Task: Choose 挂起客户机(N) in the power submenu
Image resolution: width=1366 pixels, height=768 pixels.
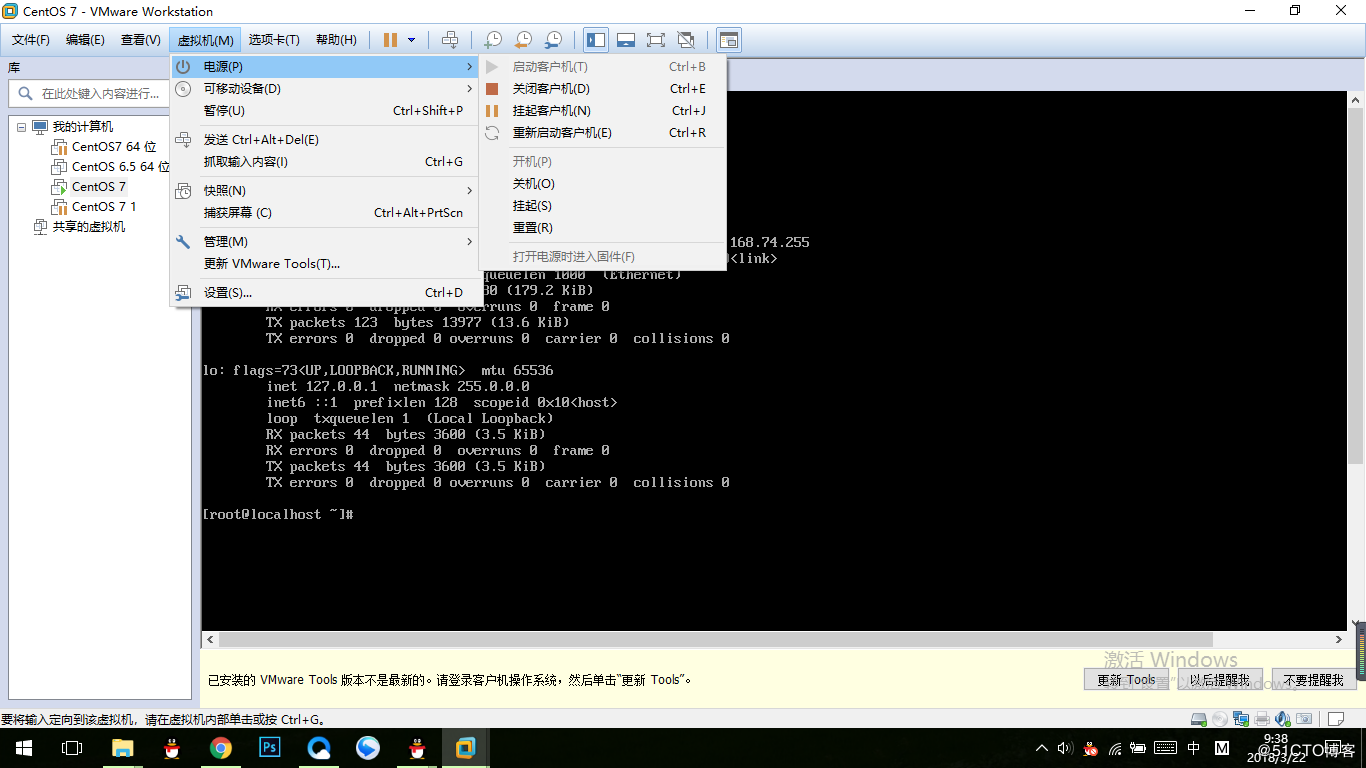Action: point(603,111)
